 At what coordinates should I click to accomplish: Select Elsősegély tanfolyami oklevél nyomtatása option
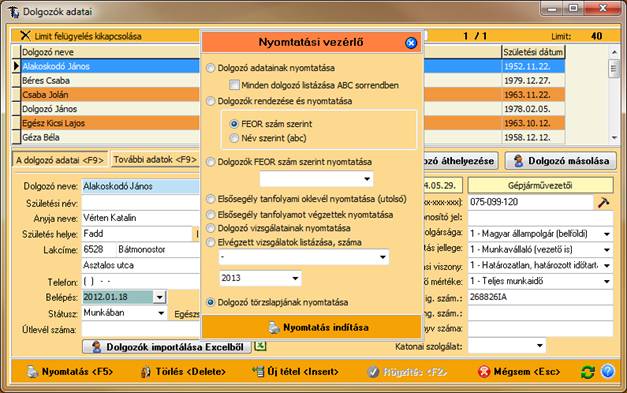pyautogui.click(x=210, y=199)
